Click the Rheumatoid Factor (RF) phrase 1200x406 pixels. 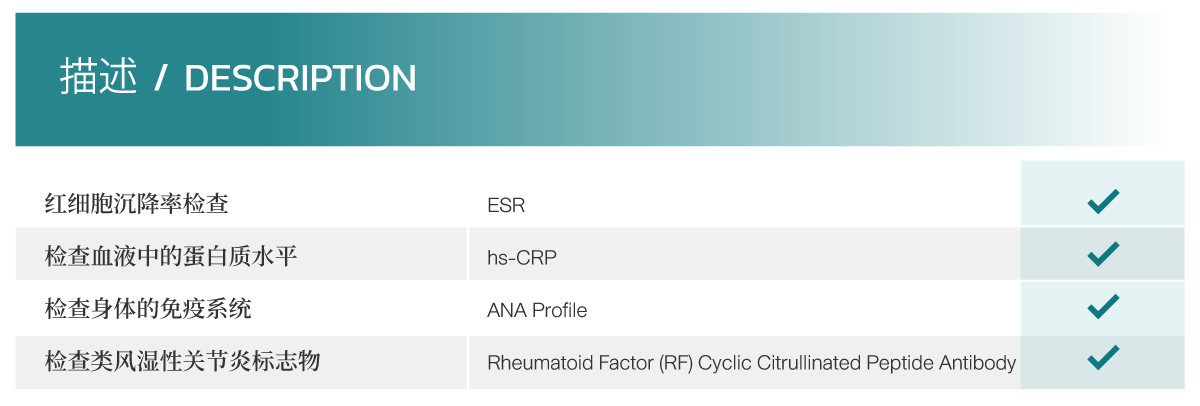coord(590,362)
